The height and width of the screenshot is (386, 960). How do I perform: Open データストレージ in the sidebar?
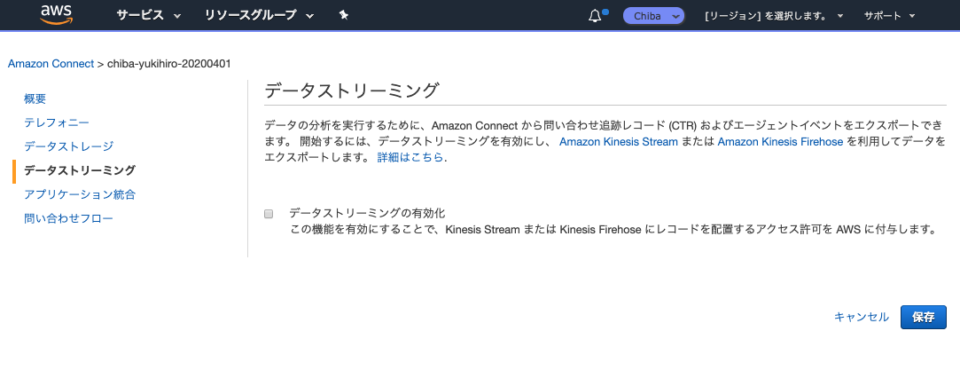pos(69,146)
